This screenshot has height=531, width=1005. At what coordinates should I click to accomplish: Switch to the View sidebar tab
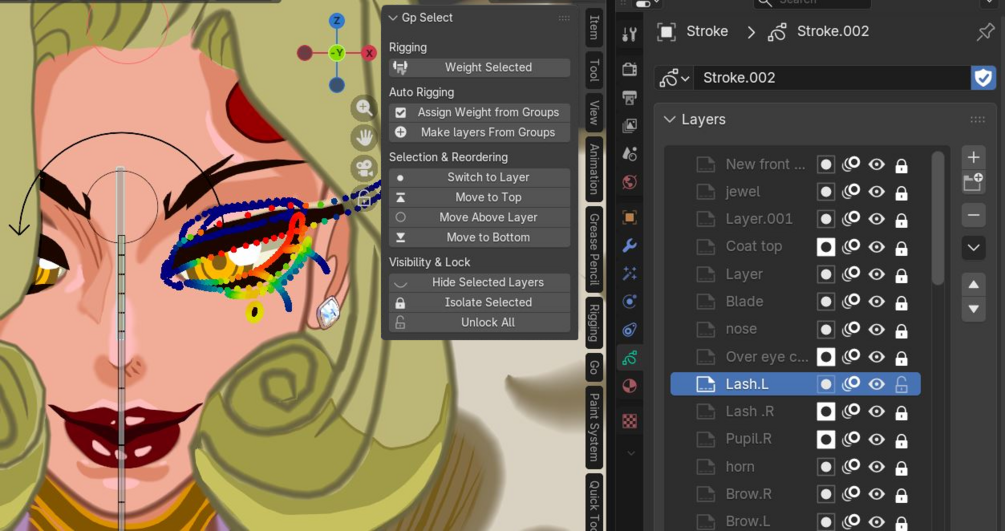[594, 112]
